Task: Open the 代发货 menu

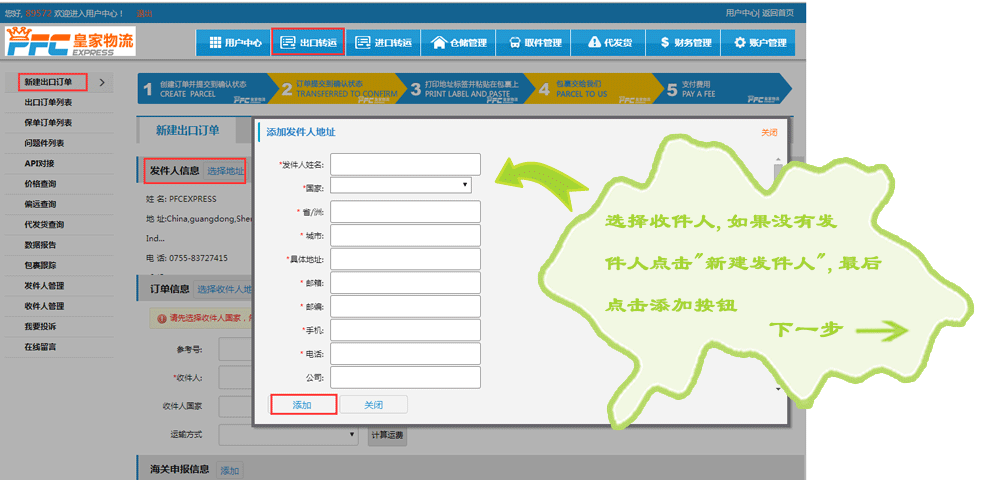Action: point(609,42)
